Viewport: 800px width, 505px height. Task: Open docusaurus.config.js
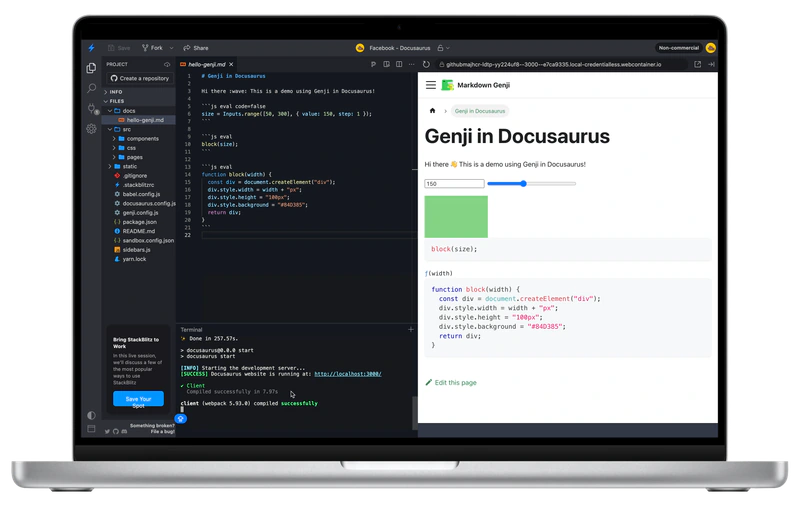click(139, 204)
